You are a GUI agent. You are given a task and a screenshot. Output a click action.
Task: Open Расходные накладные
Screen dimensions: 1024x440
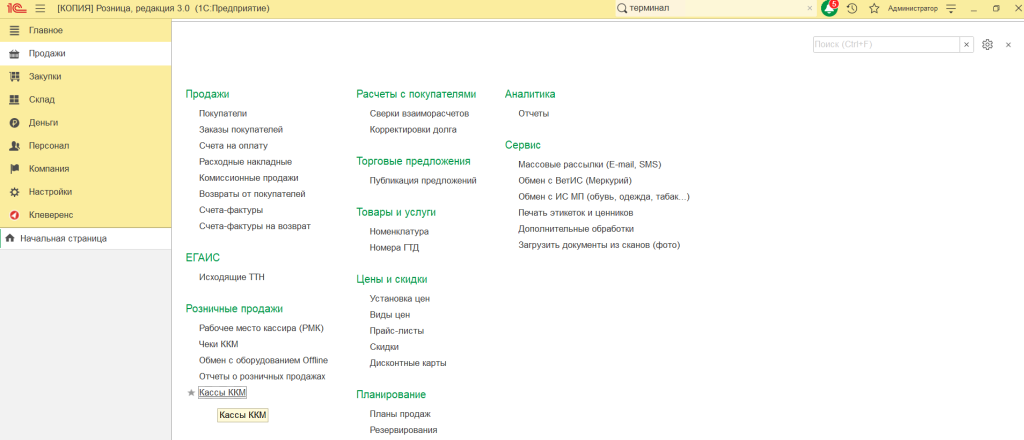point(246,162)
